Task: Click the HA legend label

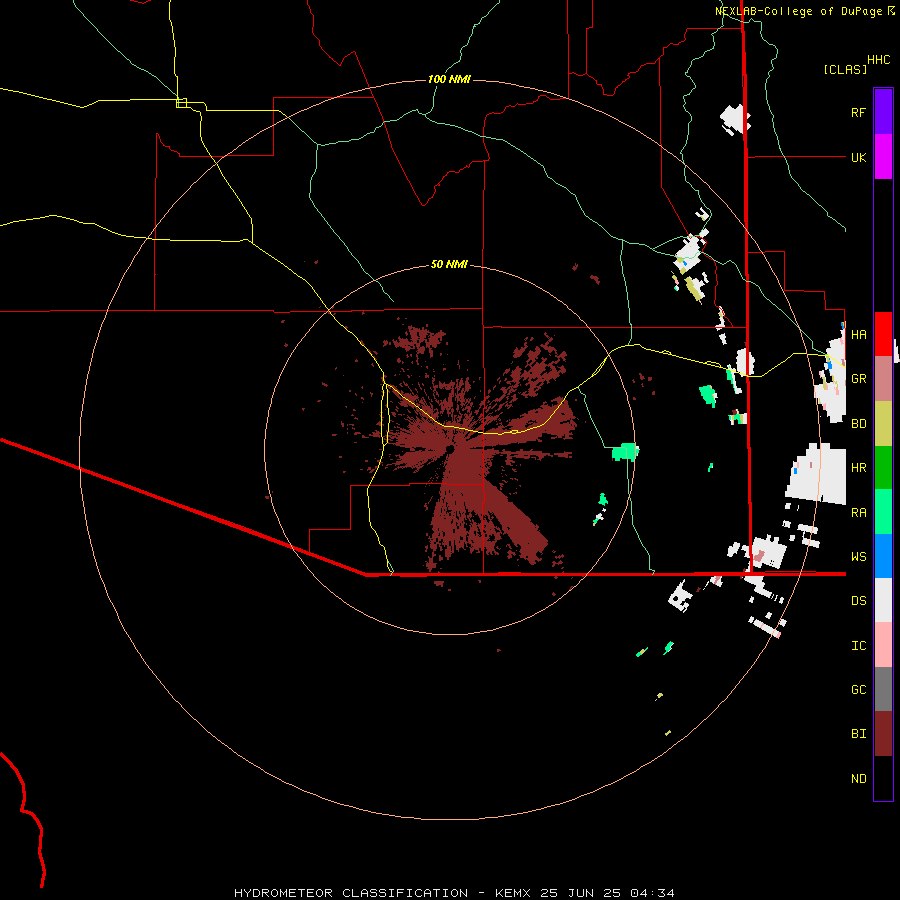Action: (x=858, y=334)
